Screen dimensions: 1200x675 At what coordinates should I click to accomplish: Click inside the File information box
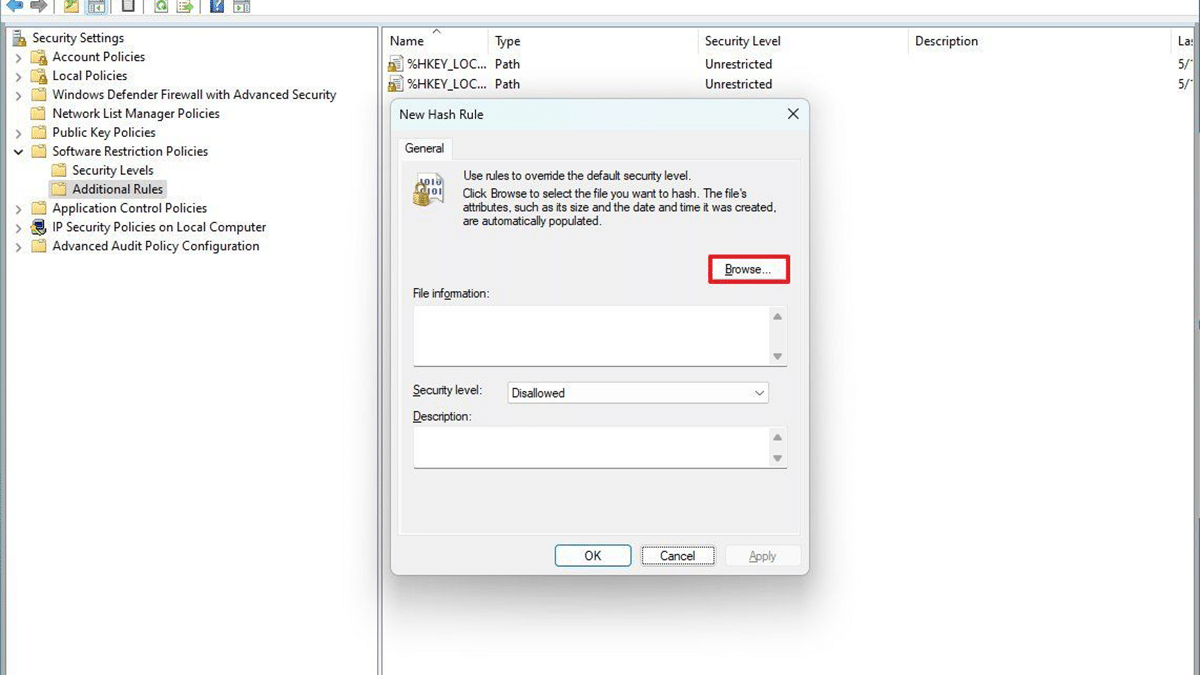(591, 336)
